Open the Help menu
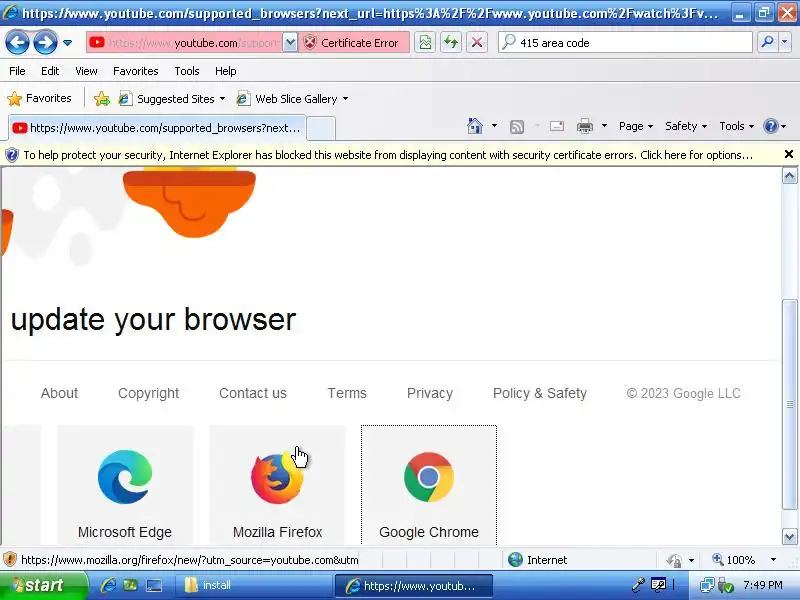 pyautogui.click(x=226, y=71)
